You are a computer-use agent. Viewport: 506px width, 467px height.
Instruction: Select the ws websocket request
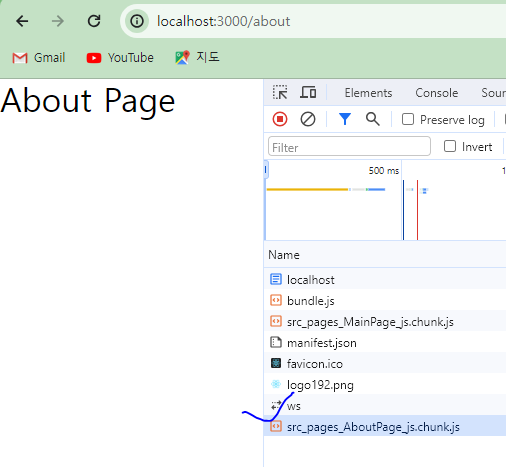tap(385, 406)
